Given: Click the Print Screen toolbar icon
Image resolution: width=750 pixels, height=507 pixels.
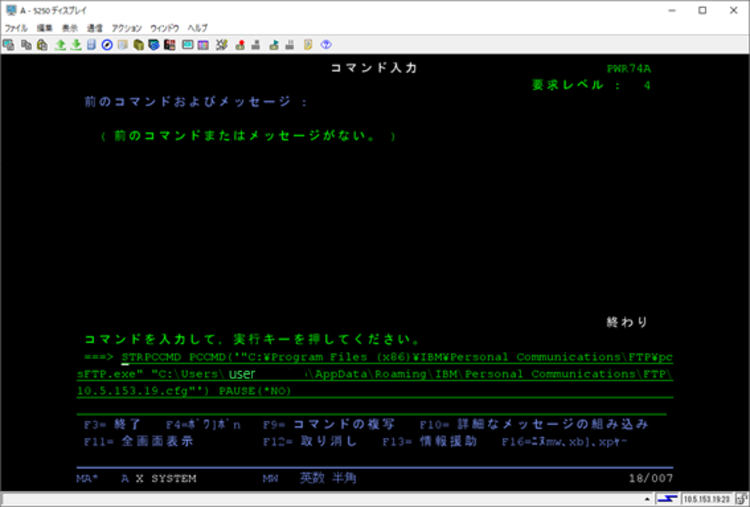Looking at the screenshot, I should coord(8,45).
